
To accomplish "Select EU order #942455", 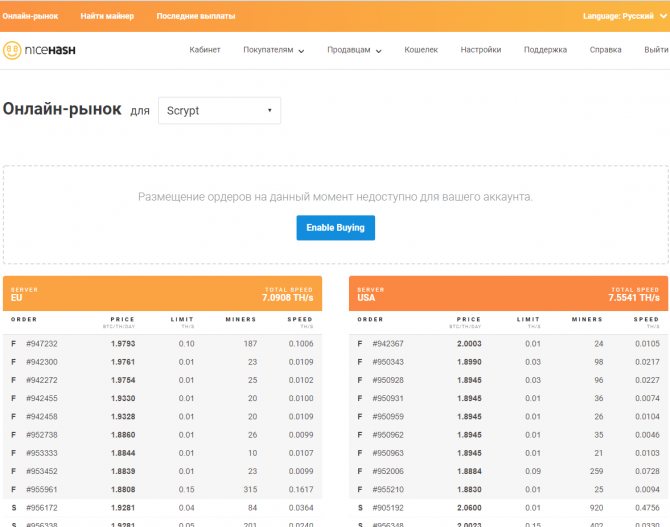I will tap(162, 398).
